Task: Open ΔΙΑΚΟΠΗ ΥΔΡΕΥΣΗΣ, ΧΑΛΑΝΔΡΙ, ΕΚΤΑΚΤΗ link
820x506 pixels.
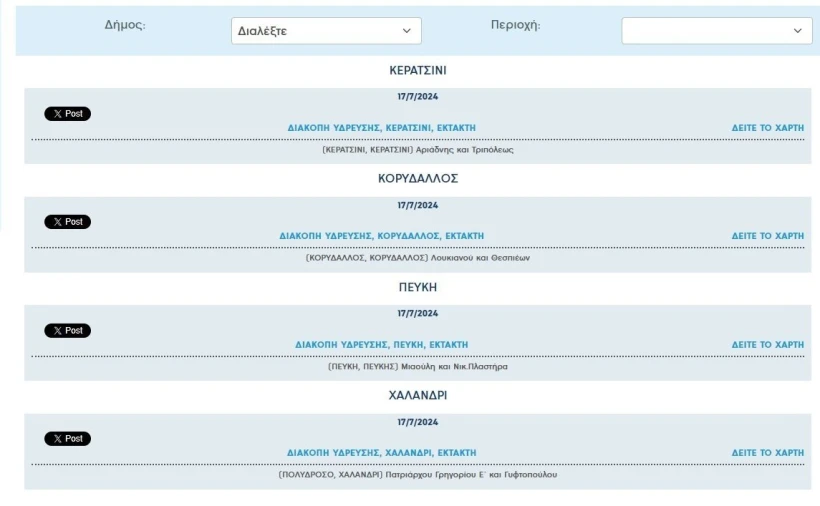Action: [381, 453]
